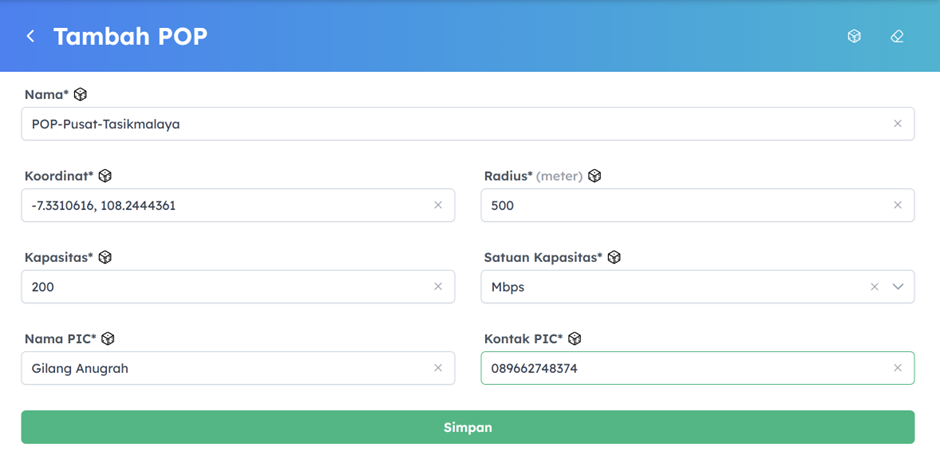
Task: Expand the Satuan Kapasitas dropdown arrow
Action: (898, 287)
